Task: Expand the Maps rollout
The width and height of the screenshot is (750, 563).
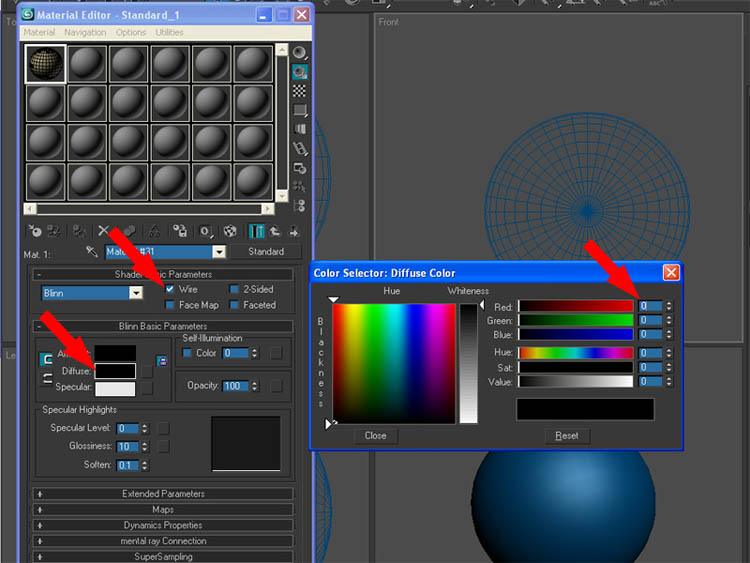Action: pos(163,509)
